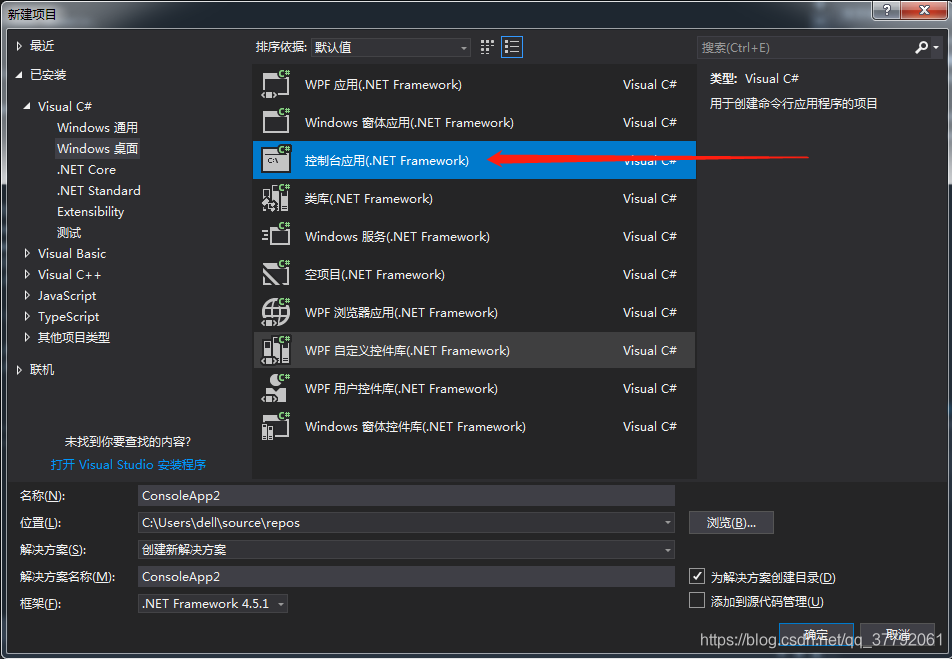Expand the 其他项目类型 node
Viewport: 952px width, 659px height.
(27, 337)
